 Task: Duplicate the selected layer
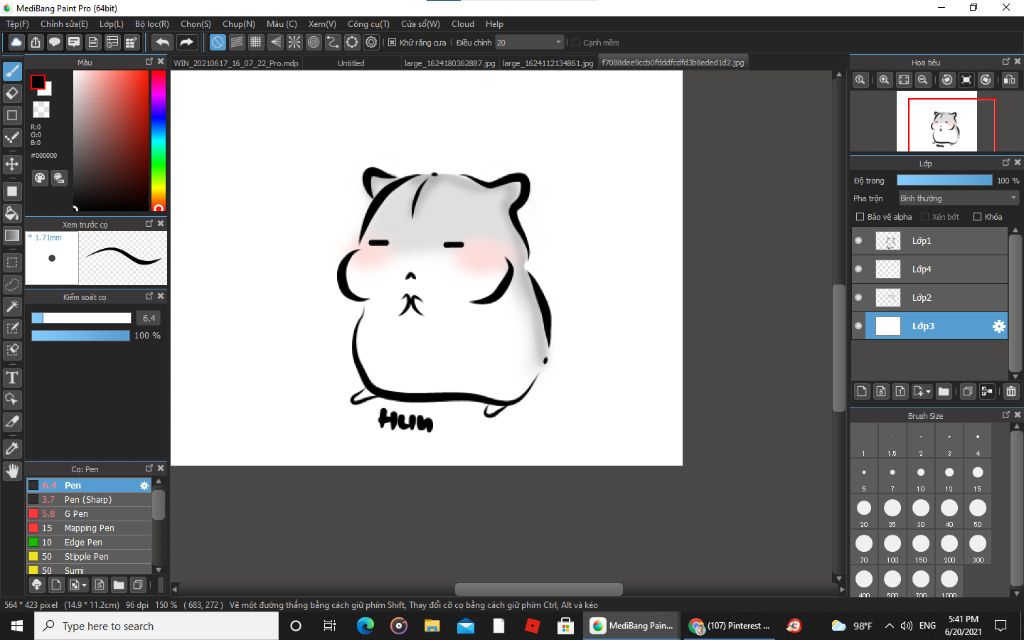pos(968,391)
